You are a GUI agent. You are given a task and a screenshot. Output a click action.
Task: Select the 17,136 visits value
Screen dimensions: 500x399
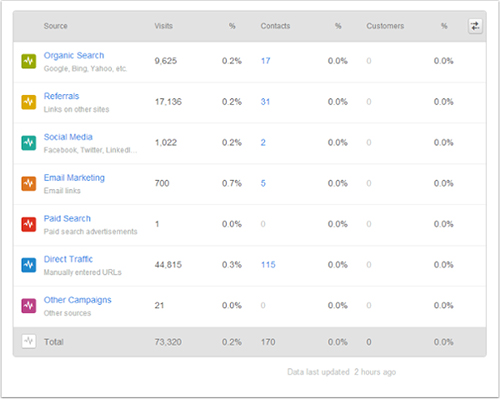[x=168, y=102]
